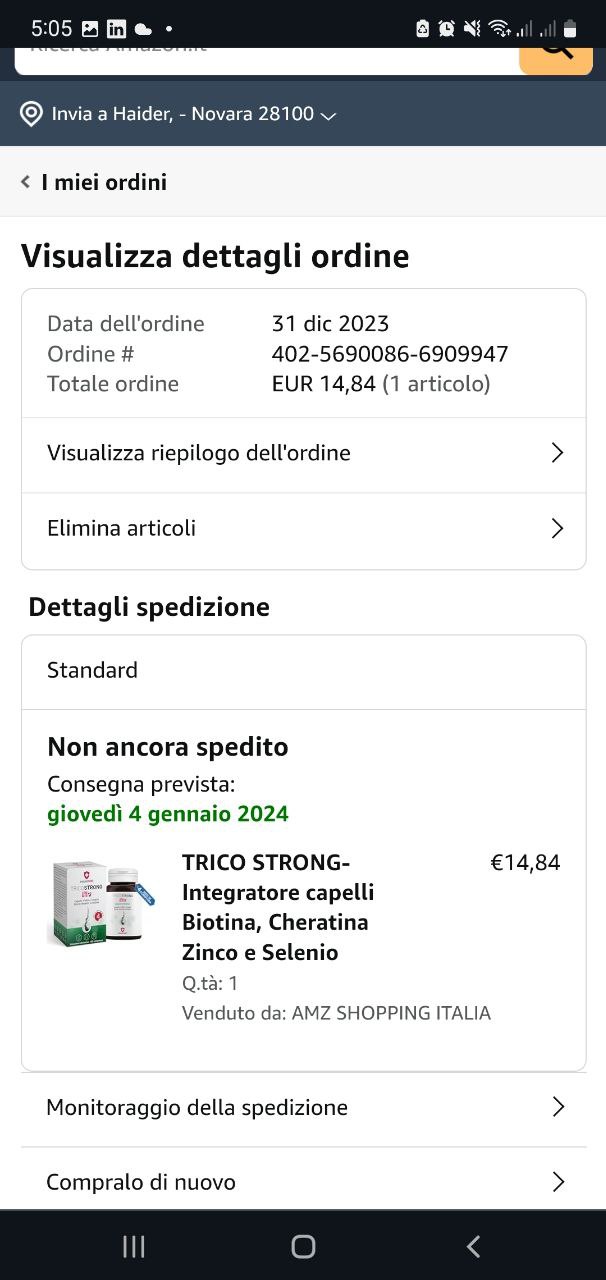Open chevron for Visualizza riepilogo dell'ordine
This screenshot has height=1280, width=606.
point(558,453)
